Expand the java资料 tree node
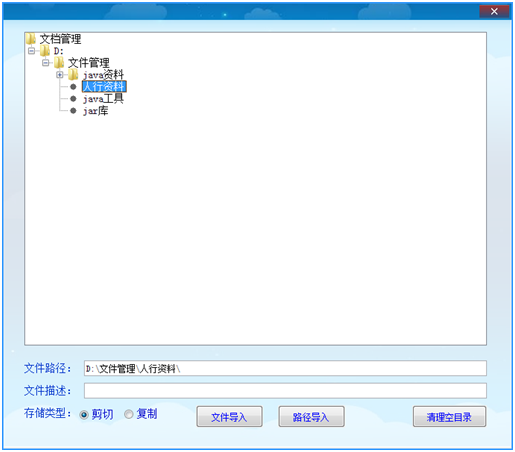Viewport: 515px width, 452px height. 60,75
